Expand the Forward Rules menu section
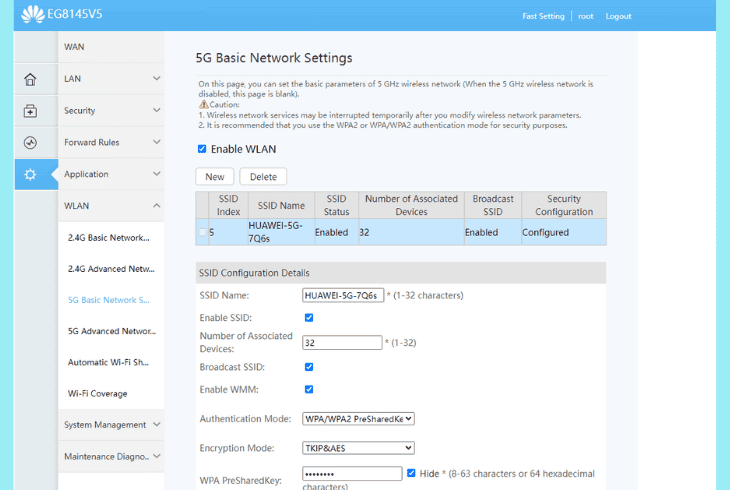Viewport: 730px width, 490px height. coord(111,142)
